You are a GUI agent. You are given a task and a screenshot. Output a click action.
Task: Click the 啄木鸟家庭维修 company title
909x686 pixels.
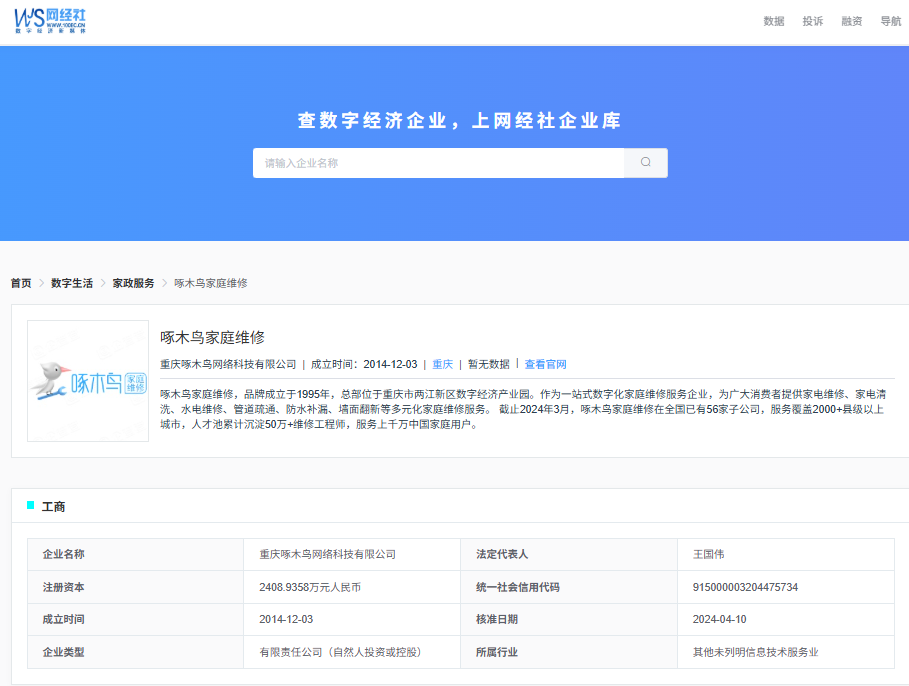pos(213,337)
